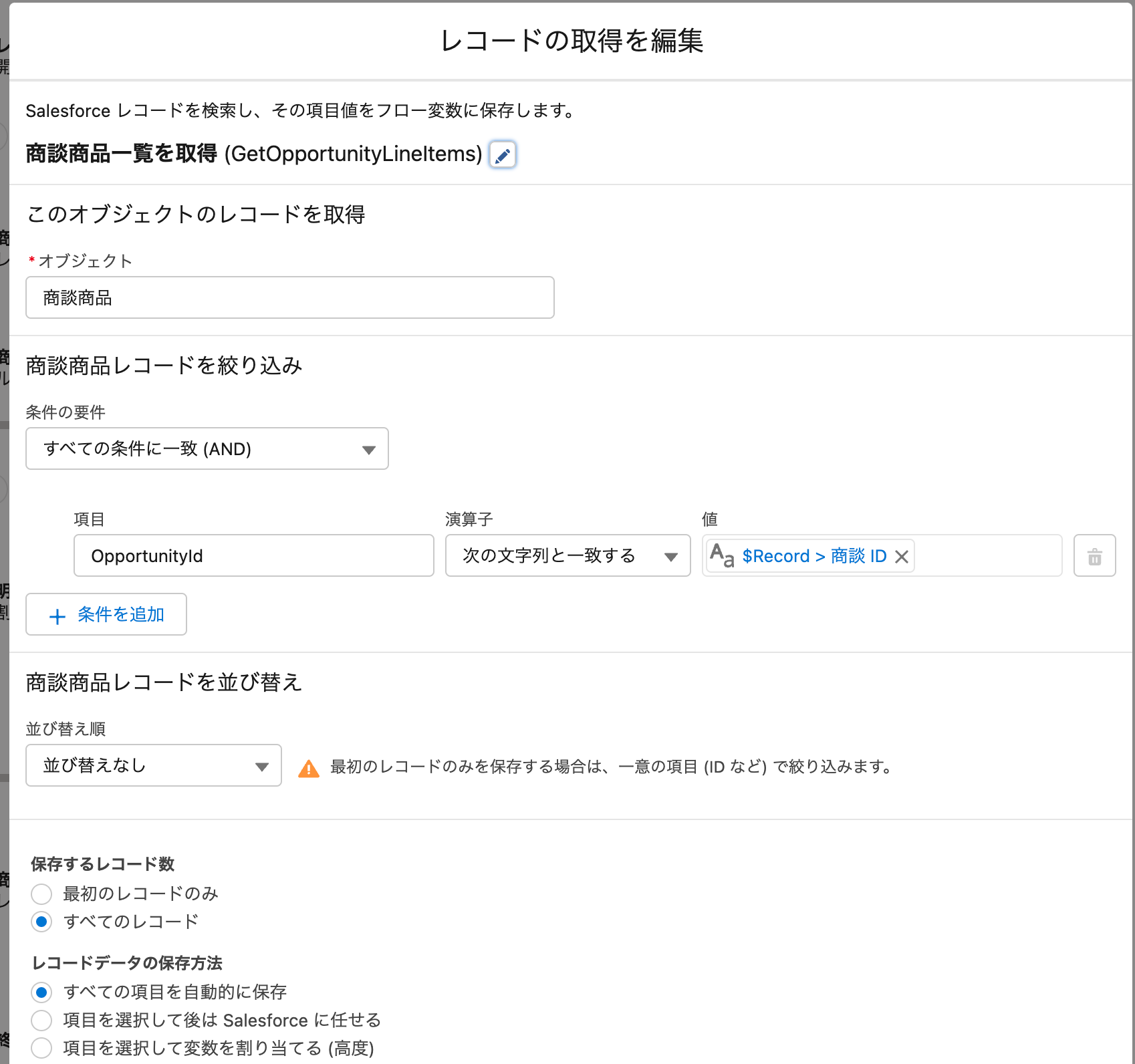Click the dialog title レコードの取得を編集
Viewport: 1135px width, 1064px height.
572,41
